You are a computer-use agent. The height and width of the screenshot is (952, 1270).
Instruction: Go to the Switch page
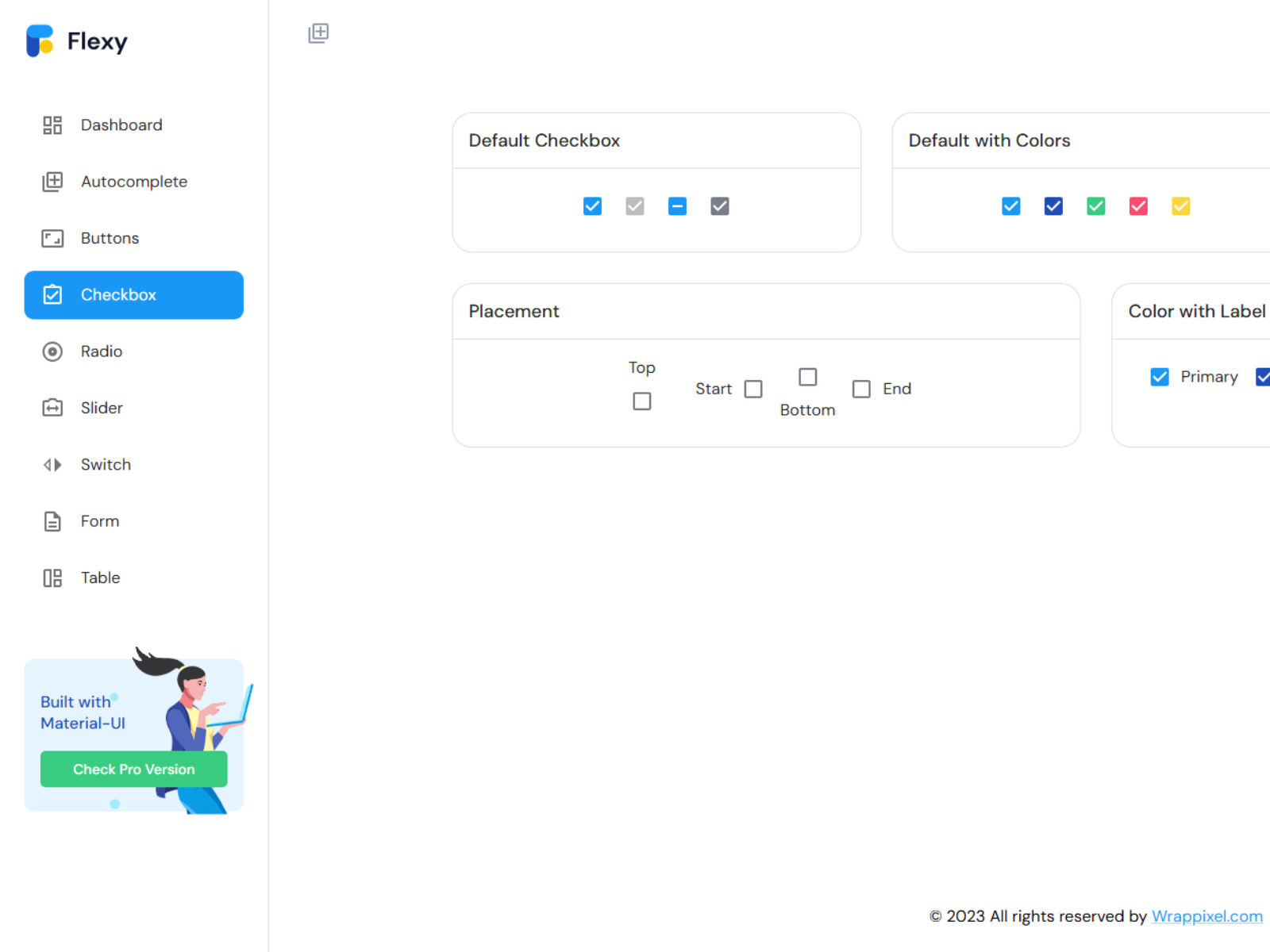[x=133, y=465]
